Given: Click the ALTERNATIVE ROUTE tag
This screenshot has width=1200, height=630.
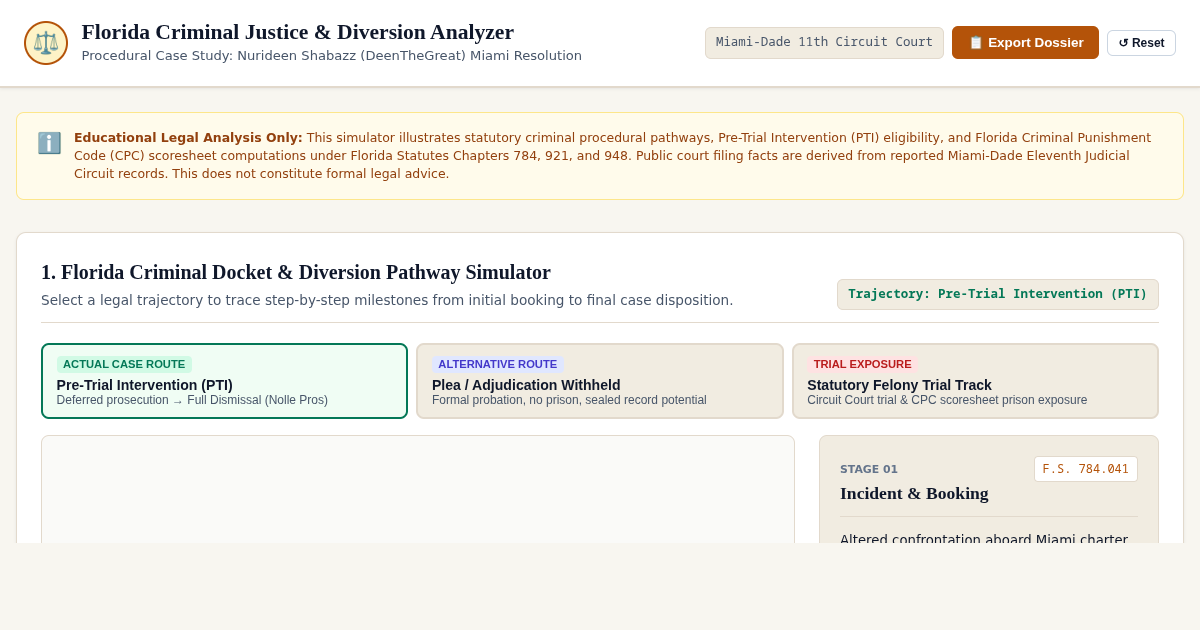Looking at the screenshot, I should (x=498, y=364).
